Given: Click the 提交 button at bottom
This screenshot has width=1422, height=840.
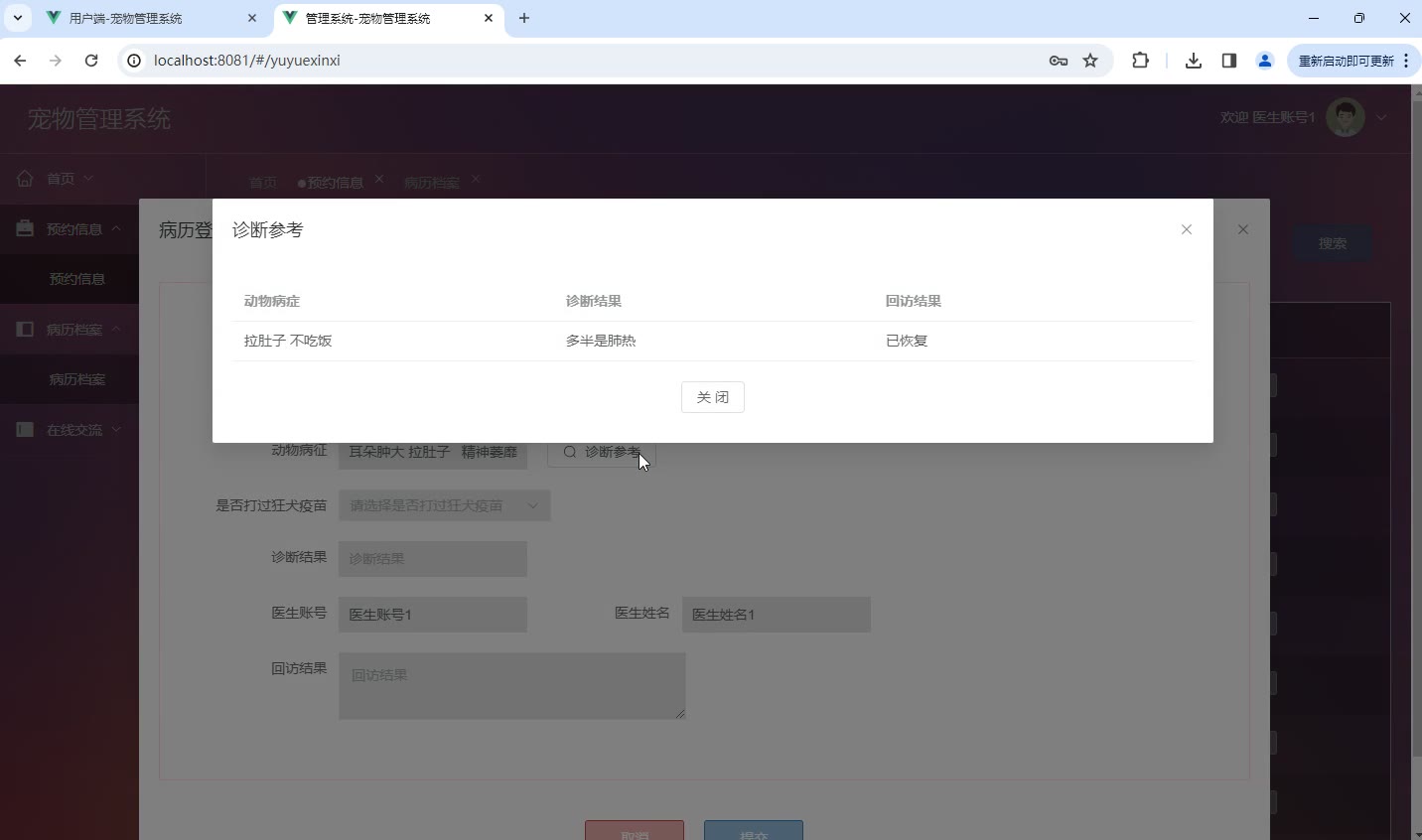Looking at the screenshot, I should [754, 831].
